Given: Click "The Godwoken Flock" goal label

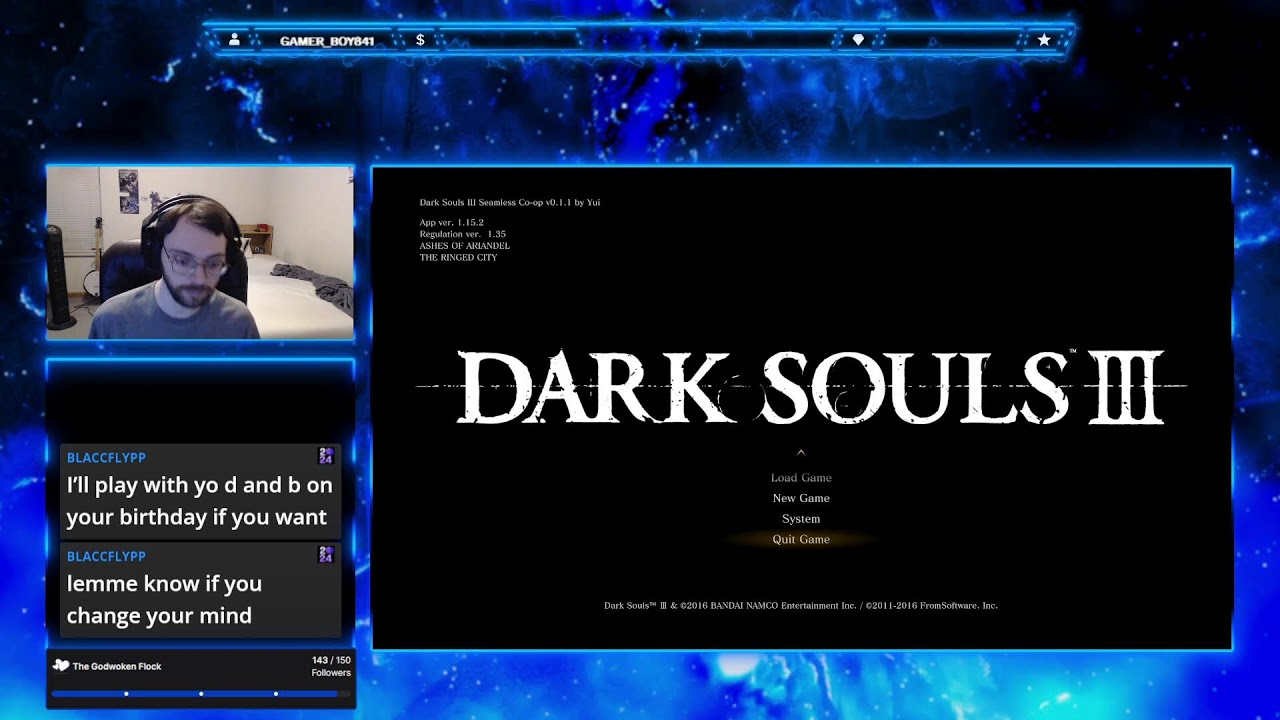Looking at the screenshot, I should 117,666.
